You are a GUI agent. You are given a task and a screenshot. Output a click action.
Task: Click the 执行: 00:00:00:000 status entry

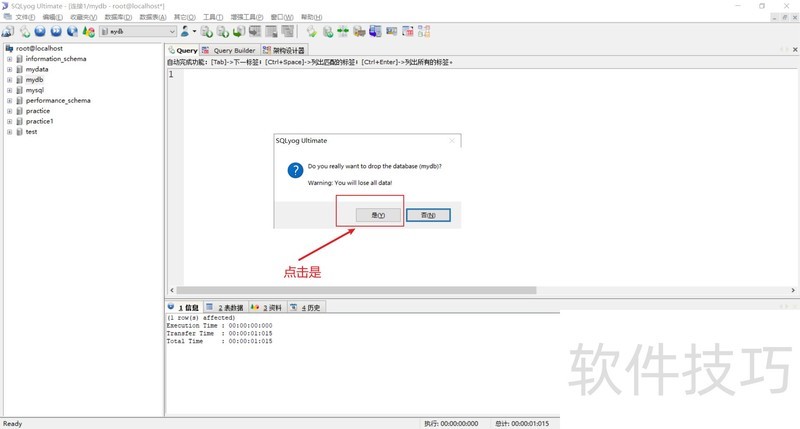pyautogui.click(x=452, y=424)
